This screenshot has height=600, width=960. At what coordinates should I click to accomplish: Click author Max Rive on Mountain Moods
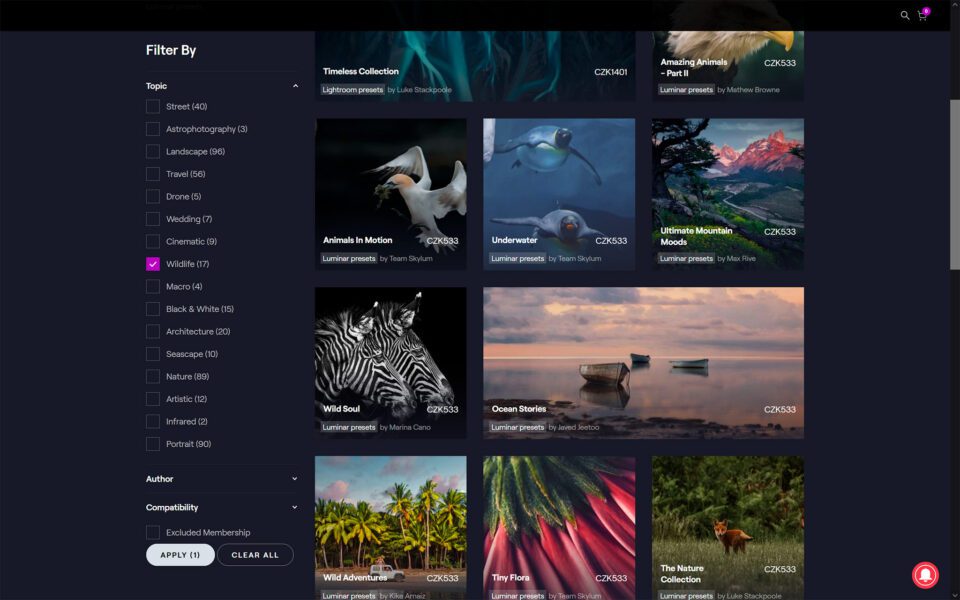(x=741, y=258)
